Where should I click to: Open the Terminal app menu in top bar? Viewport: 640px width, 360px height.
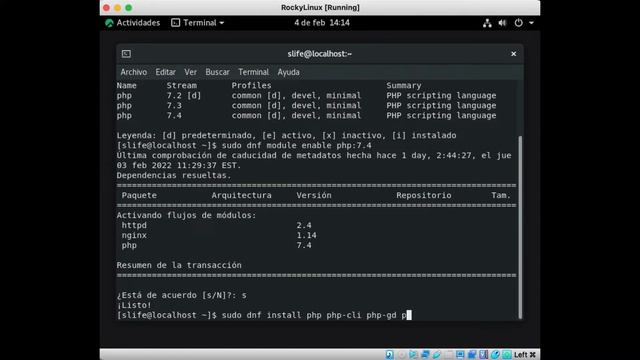[198, 23]
